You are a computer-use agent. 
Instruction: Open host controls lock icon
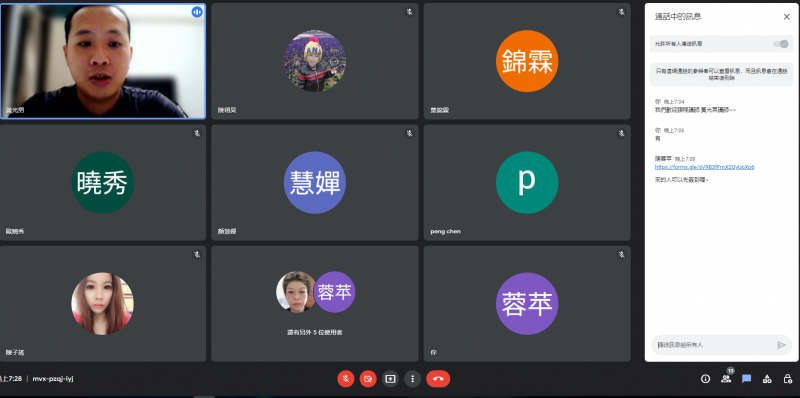pyautogui.click(x=787, y=379)
